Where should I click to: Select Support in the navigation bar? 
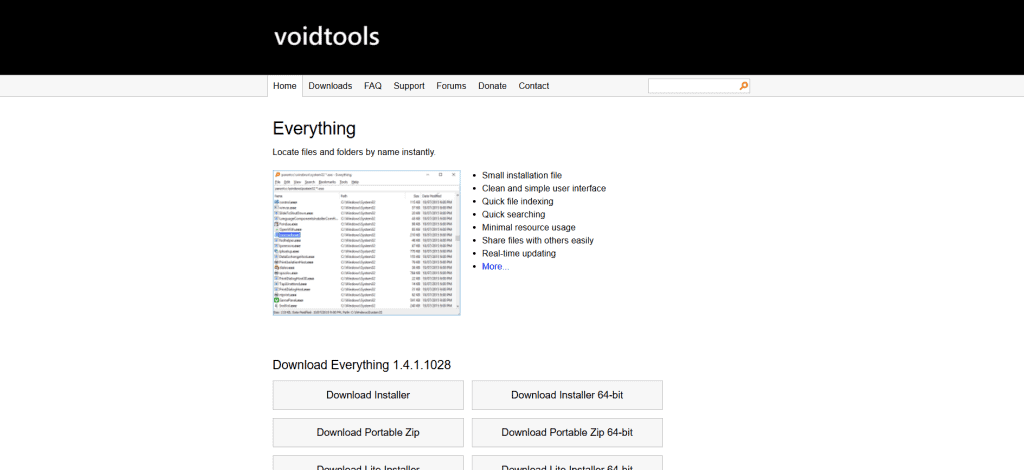(x=409, y=86)
